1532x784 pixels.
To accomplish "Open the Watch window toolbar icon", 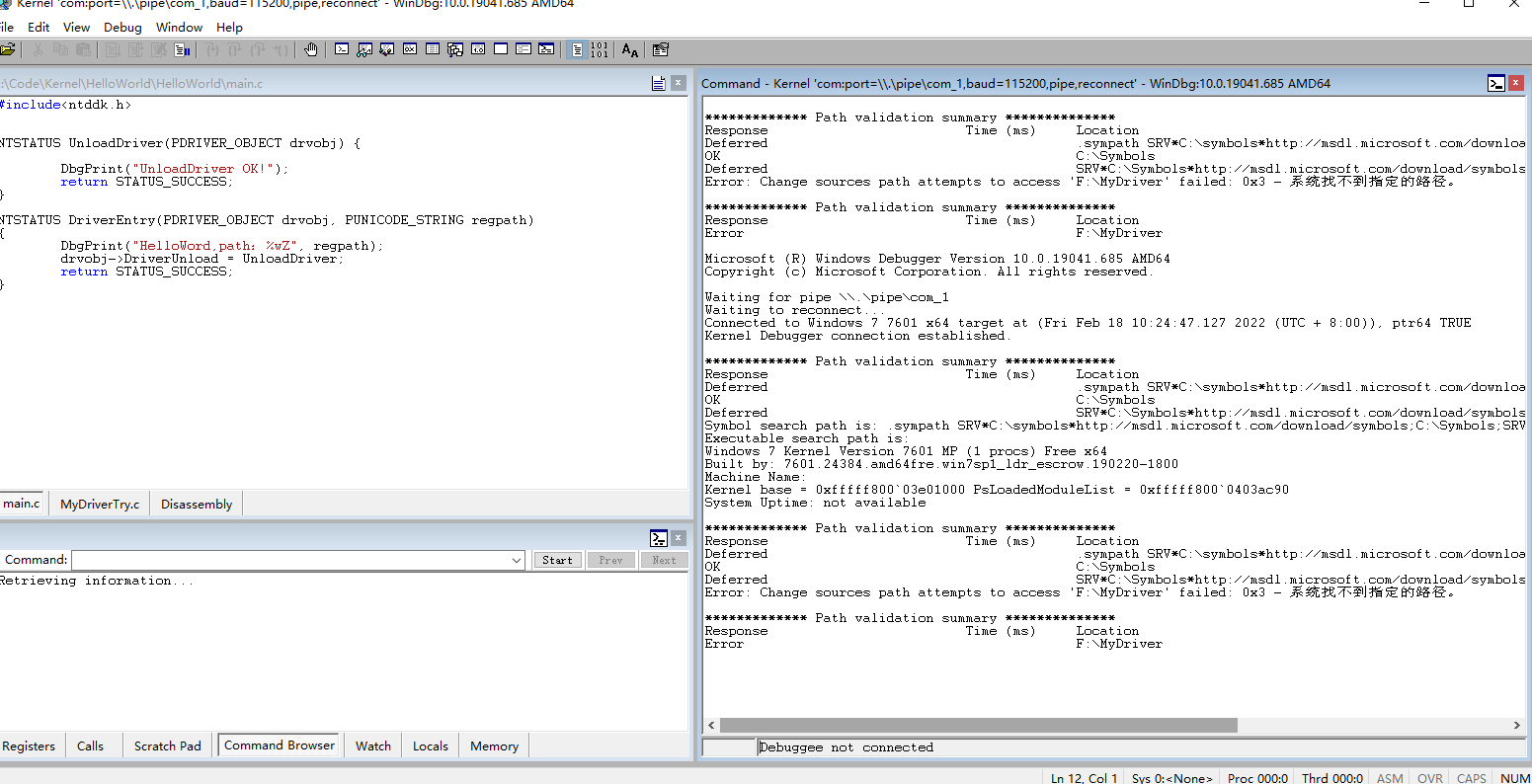I will [364, 49].
